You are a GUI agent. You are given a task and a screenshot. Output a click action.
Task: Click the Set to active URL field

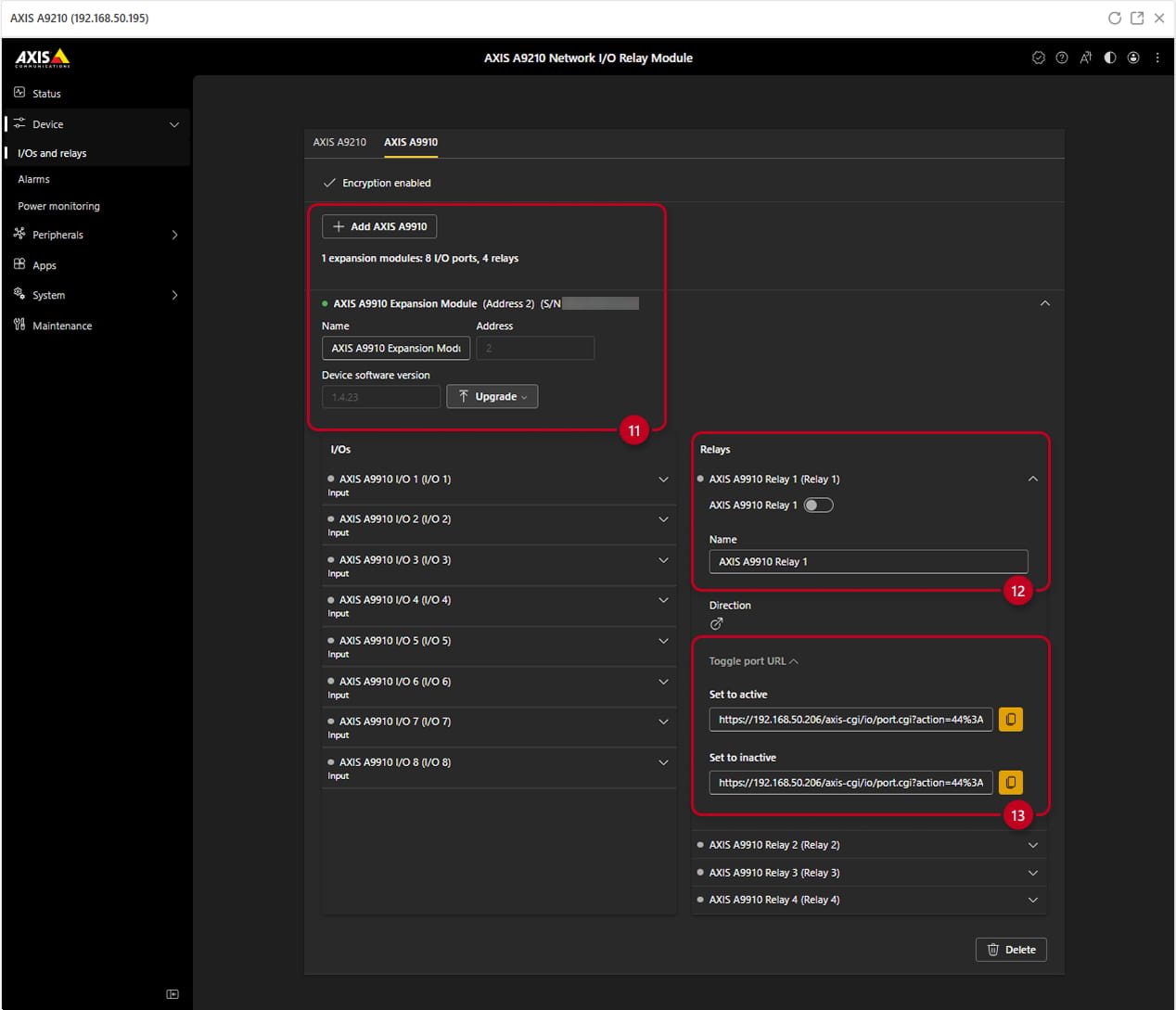850,720
